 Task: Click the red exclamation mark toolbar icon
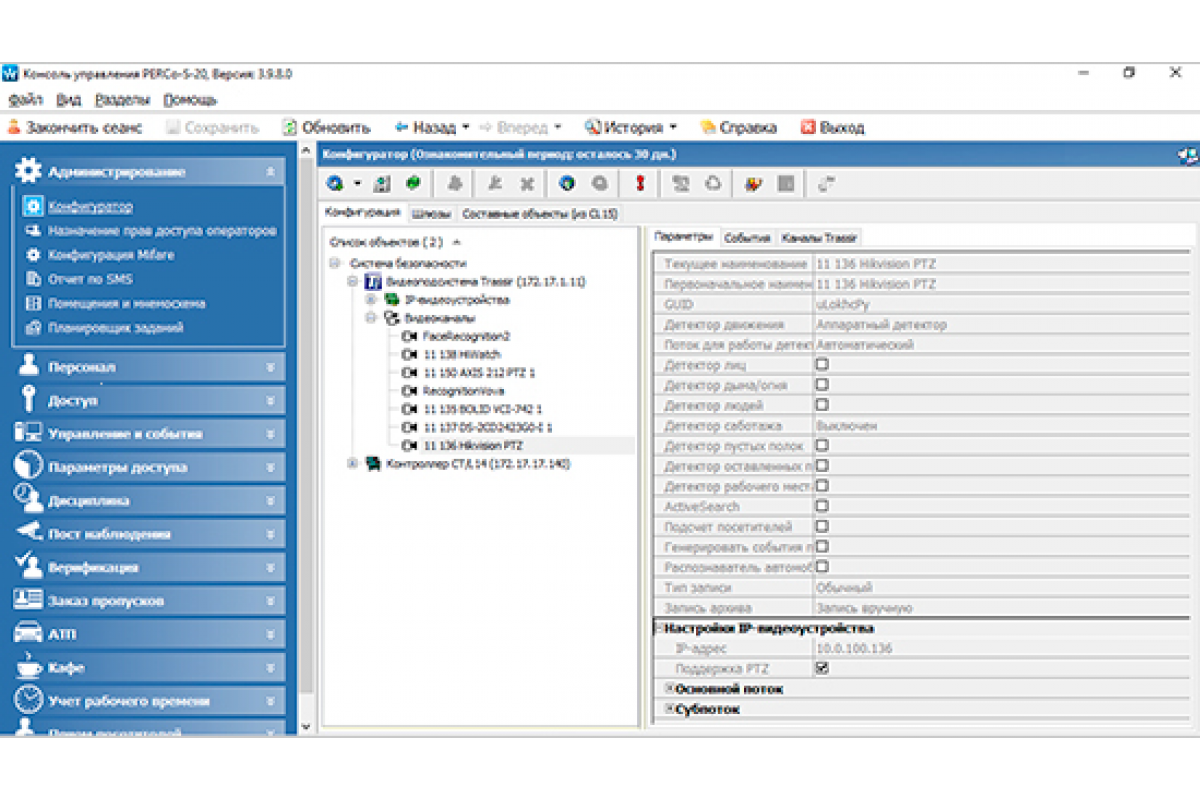(x=640, y=184)
